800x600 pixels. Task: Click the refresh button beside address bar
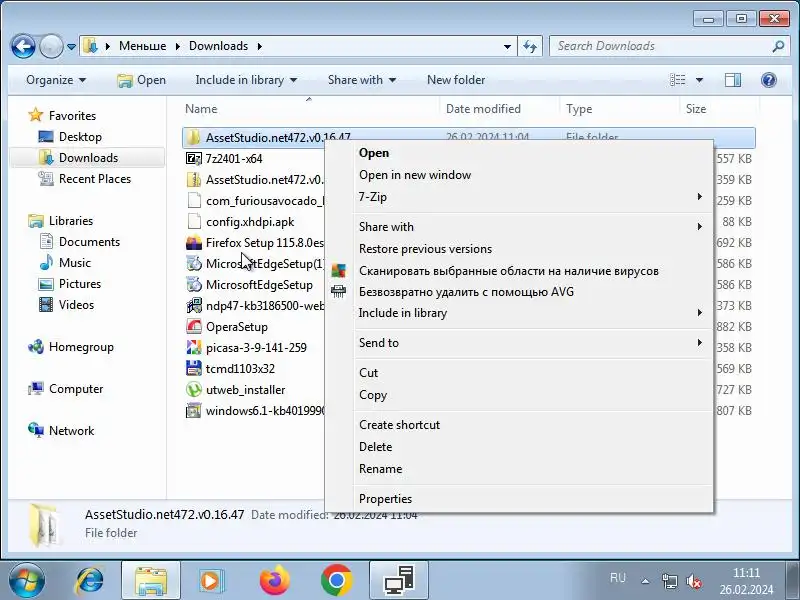pos(530,46)
